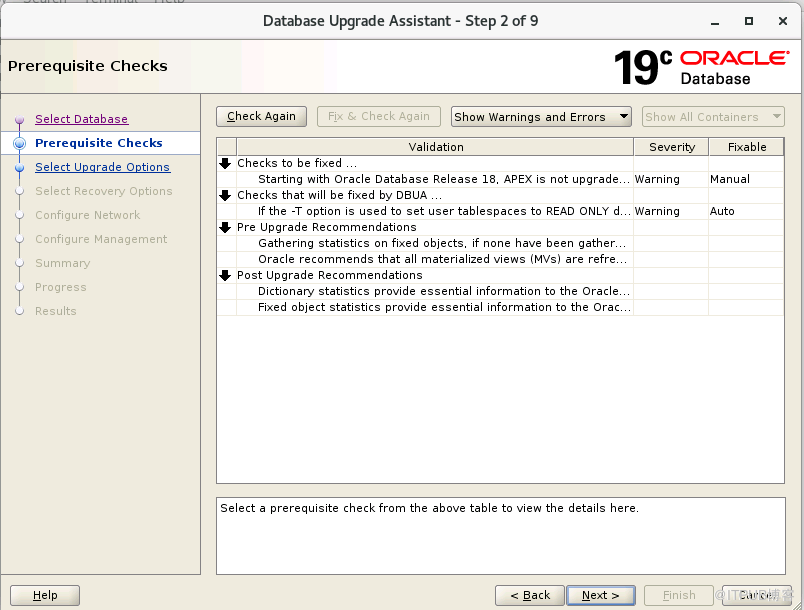
Task: Select the Prerequisite Checks step in sidebar
Action: tap(99, 143)
